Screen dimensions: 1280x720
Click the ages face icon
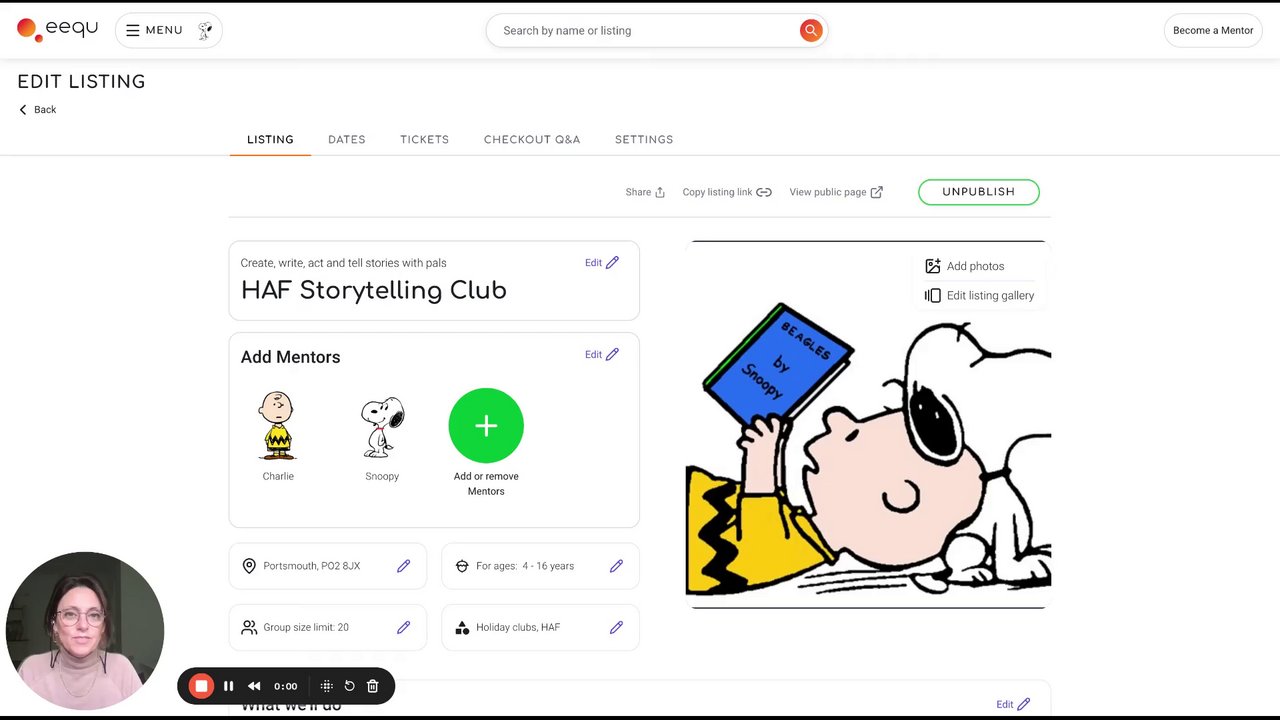[462, 566]
